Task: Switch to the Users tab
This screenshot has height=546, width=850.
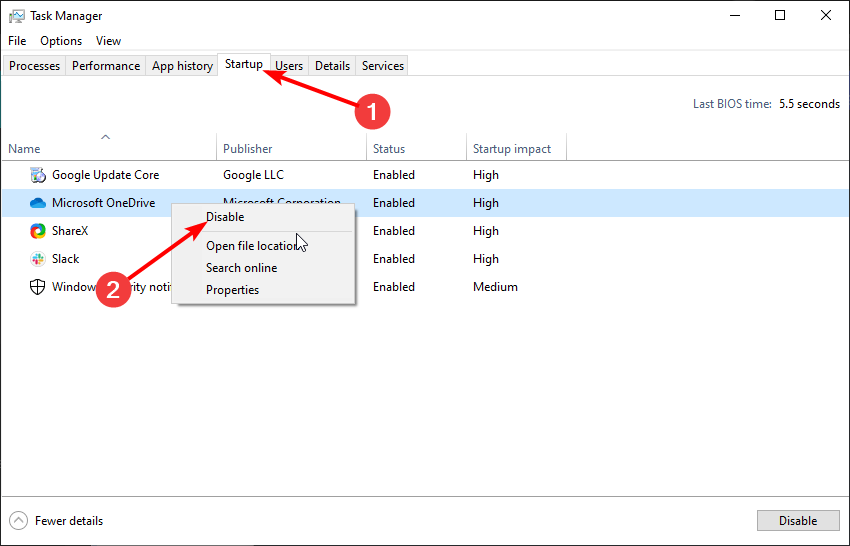Action: (289, 66)
